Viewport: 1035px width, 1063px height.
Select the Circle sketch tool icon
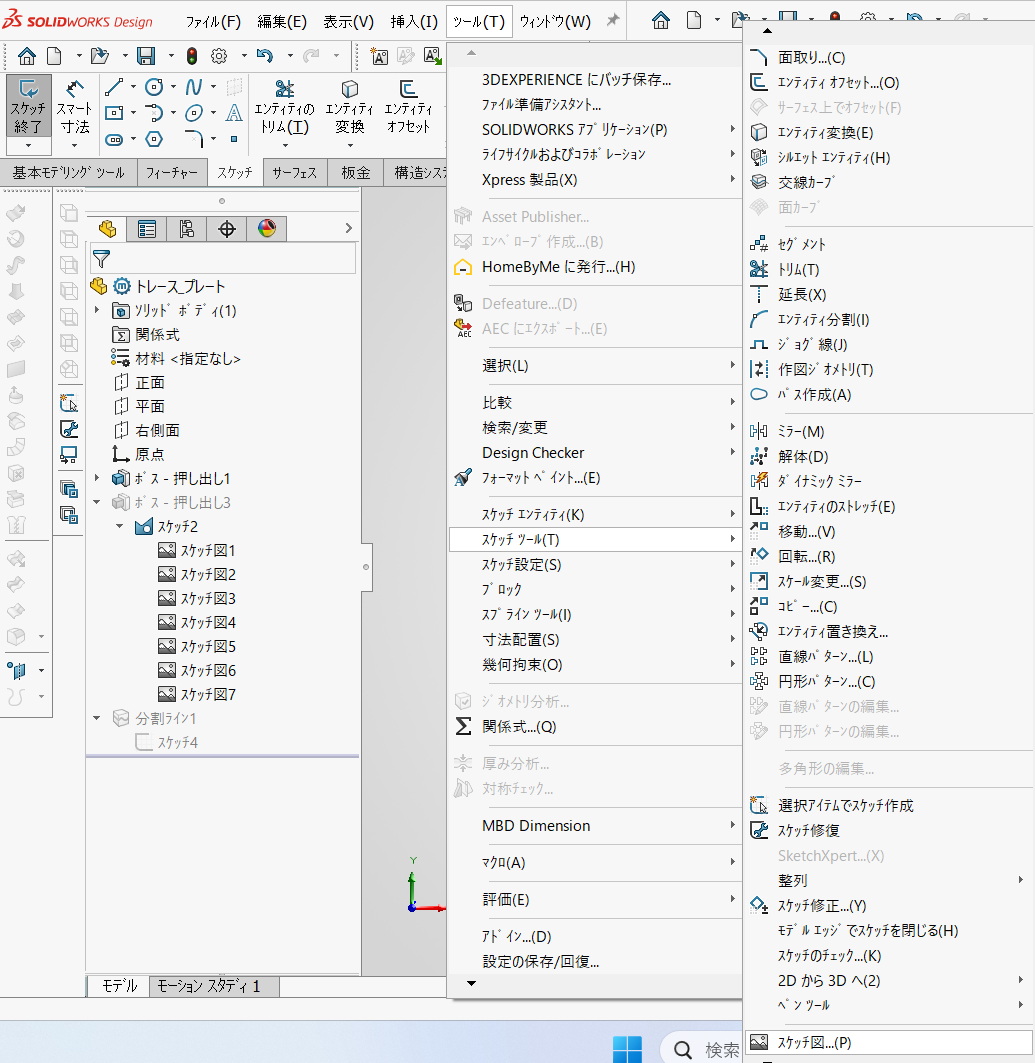(155, 87)
